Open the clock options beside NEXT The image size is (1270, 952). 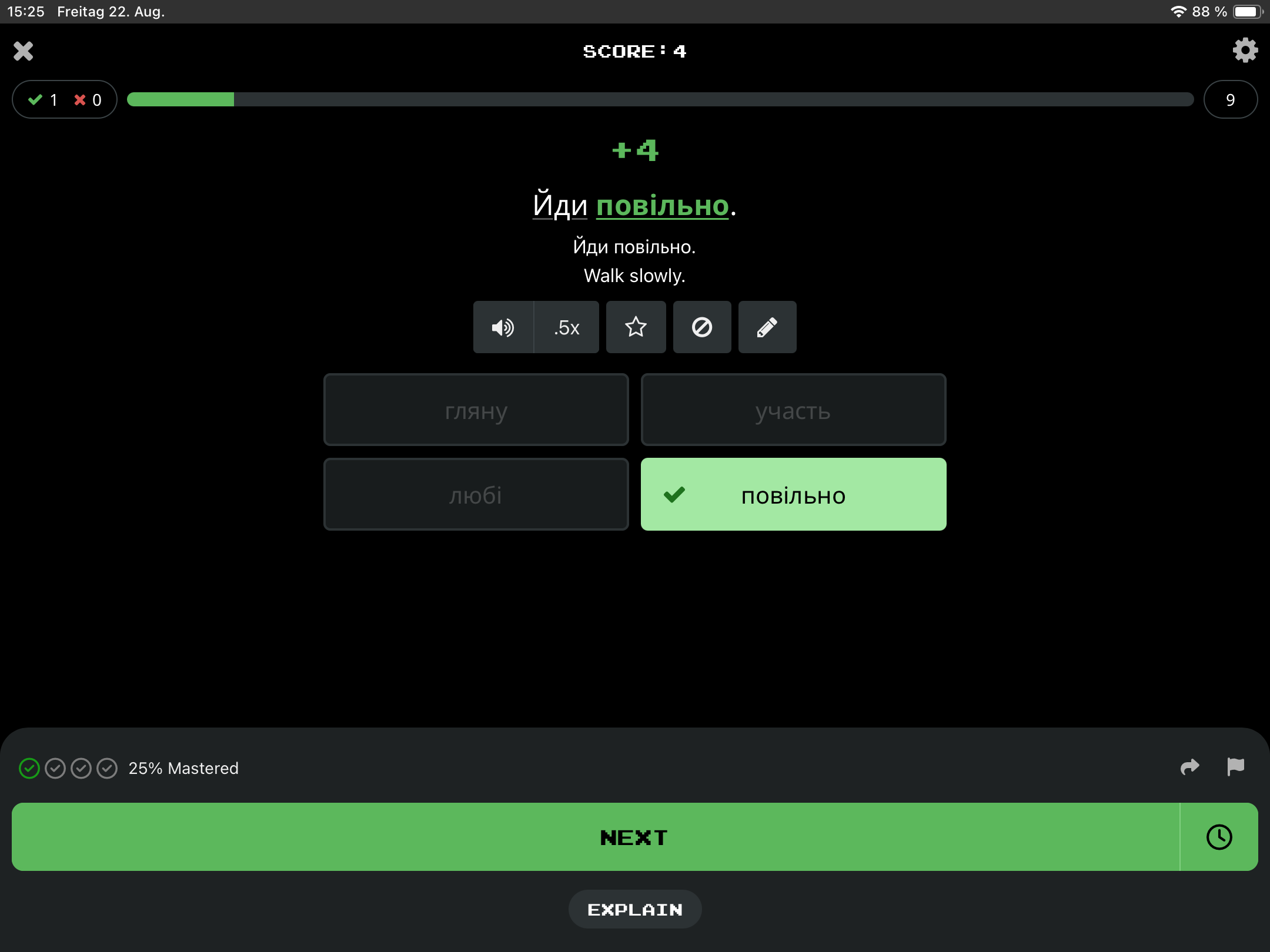(1219, 837)
